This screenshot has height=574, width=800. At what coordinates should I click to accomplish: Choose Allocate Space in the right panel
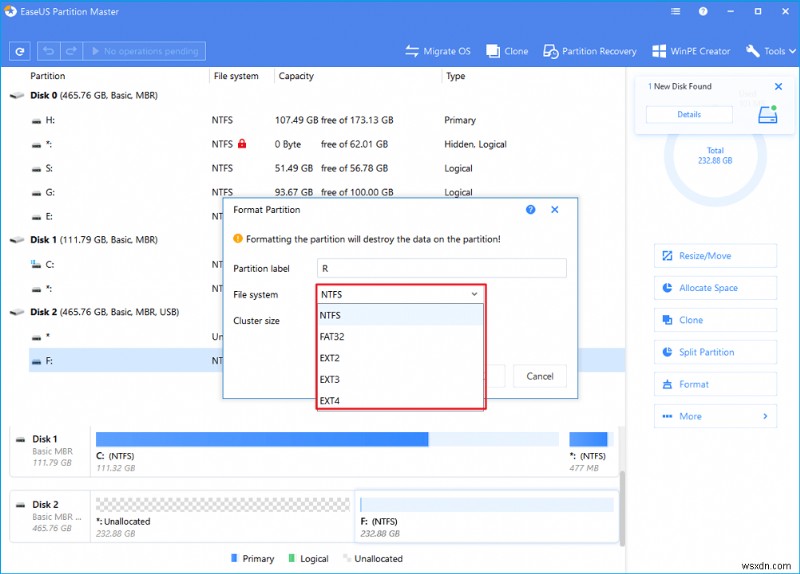click(715, 288)
